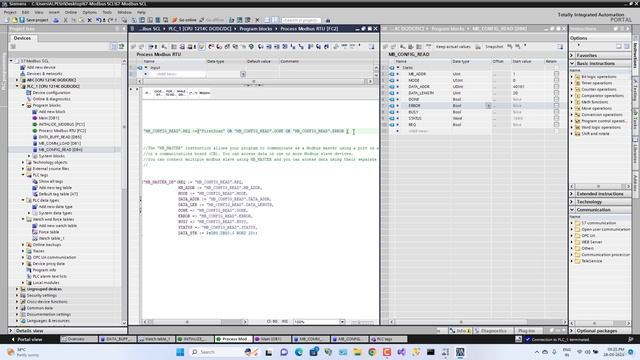Open DATA_BUFF_READ data block

60,137
